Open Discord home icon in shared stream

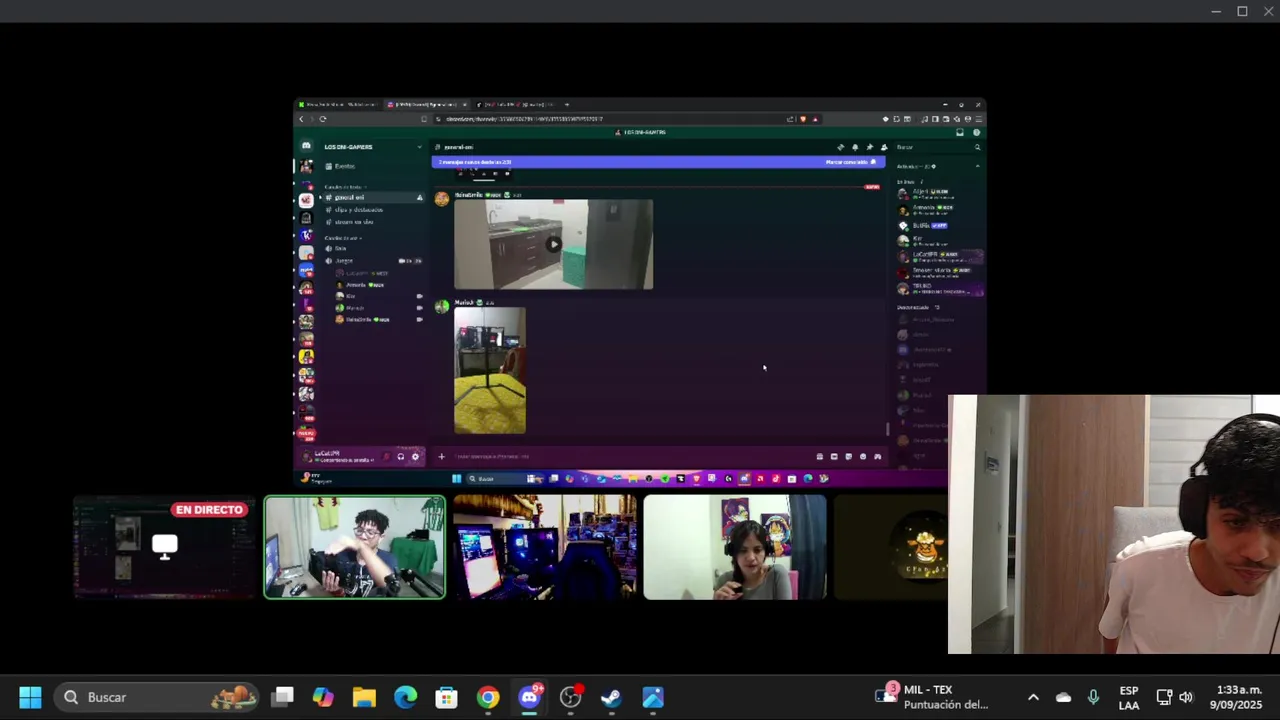click(306, 147)
